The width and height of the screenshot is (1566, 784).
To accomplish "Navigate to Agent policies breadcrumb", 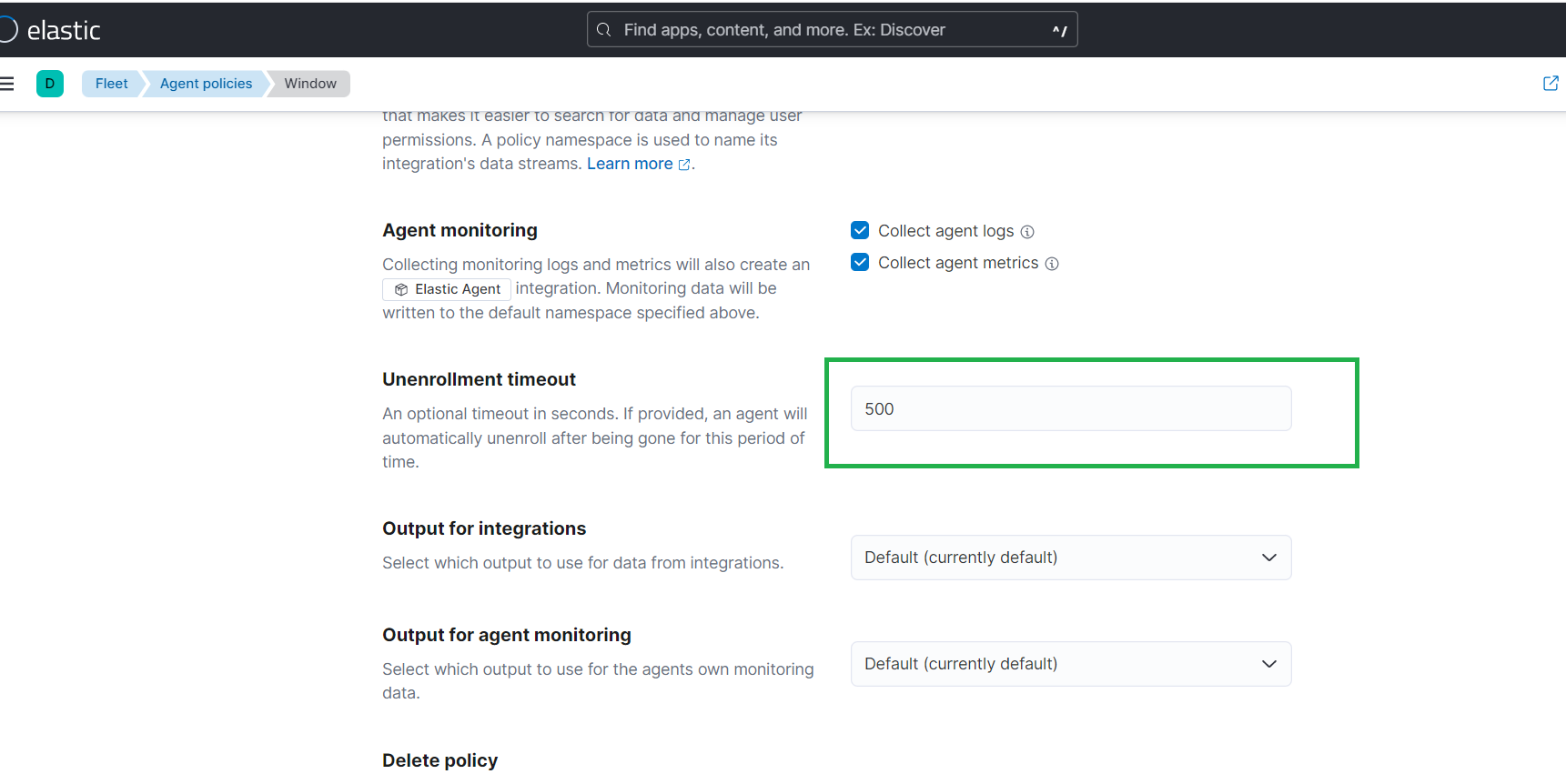I will 206,84.
